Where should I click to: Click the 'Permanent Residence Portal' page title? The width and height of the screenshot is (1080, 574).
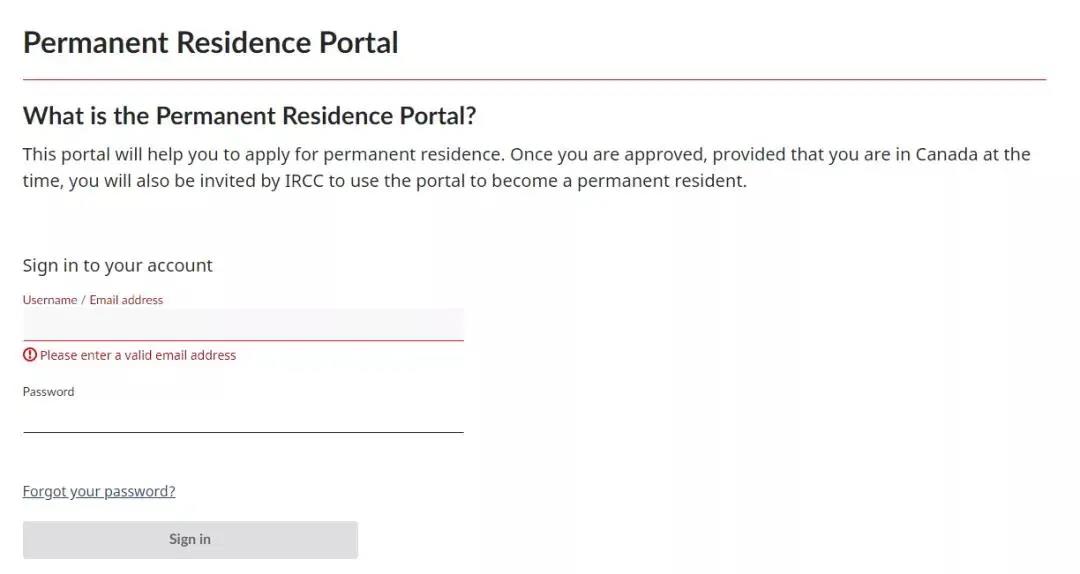tap(211, 43)
